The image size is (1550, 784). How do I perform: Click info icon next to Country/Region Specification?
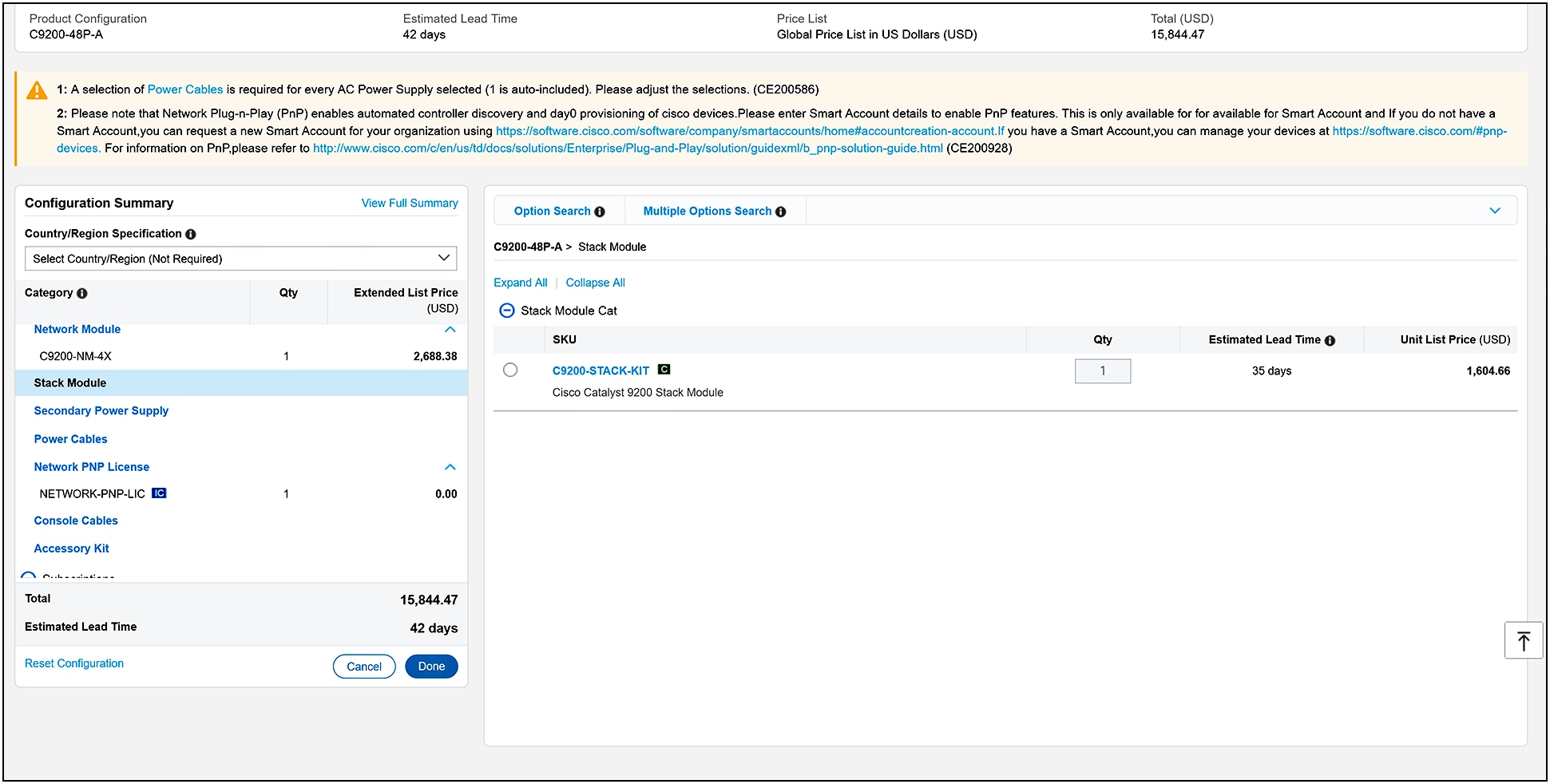click(x=191, y=234)
